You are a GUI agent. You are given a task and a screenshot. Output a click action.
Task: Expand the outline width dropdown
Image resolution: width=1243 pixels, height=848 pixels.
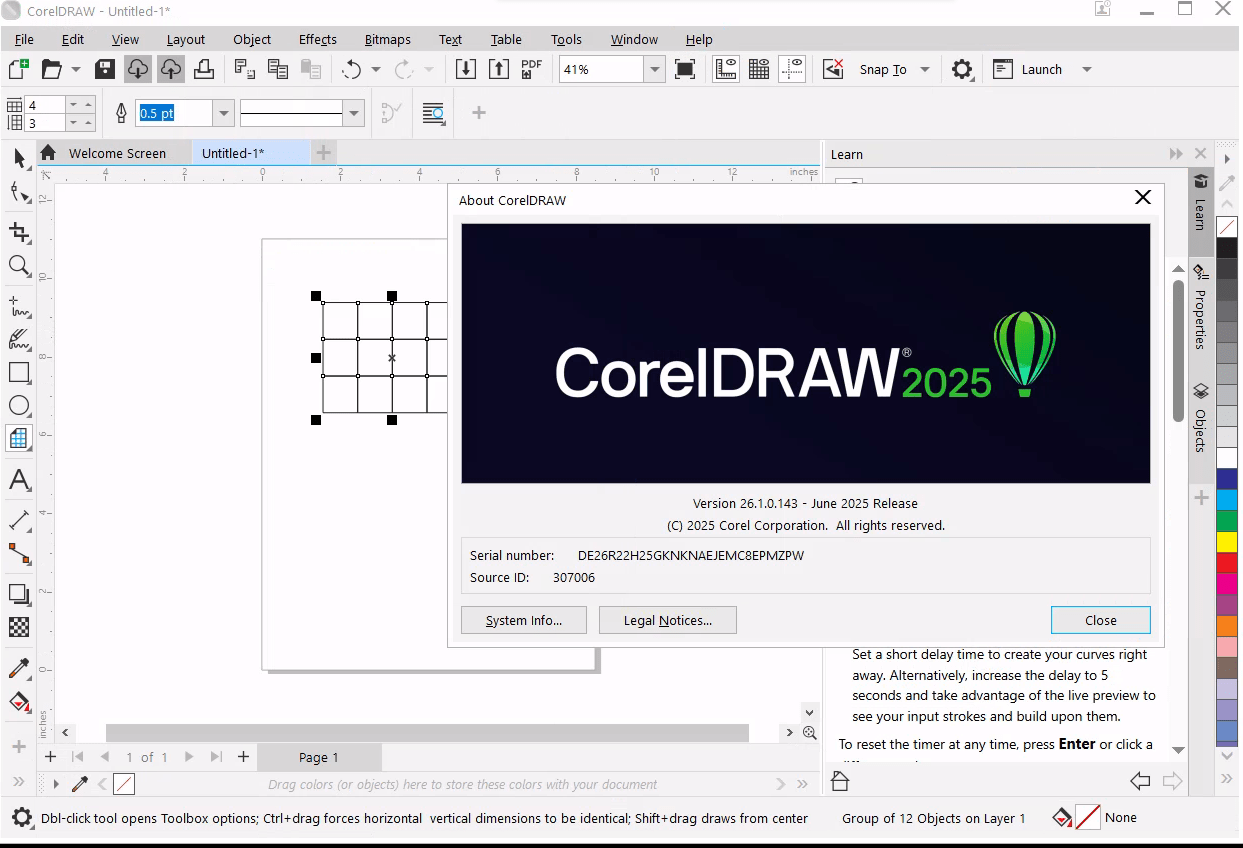[224, 113]
